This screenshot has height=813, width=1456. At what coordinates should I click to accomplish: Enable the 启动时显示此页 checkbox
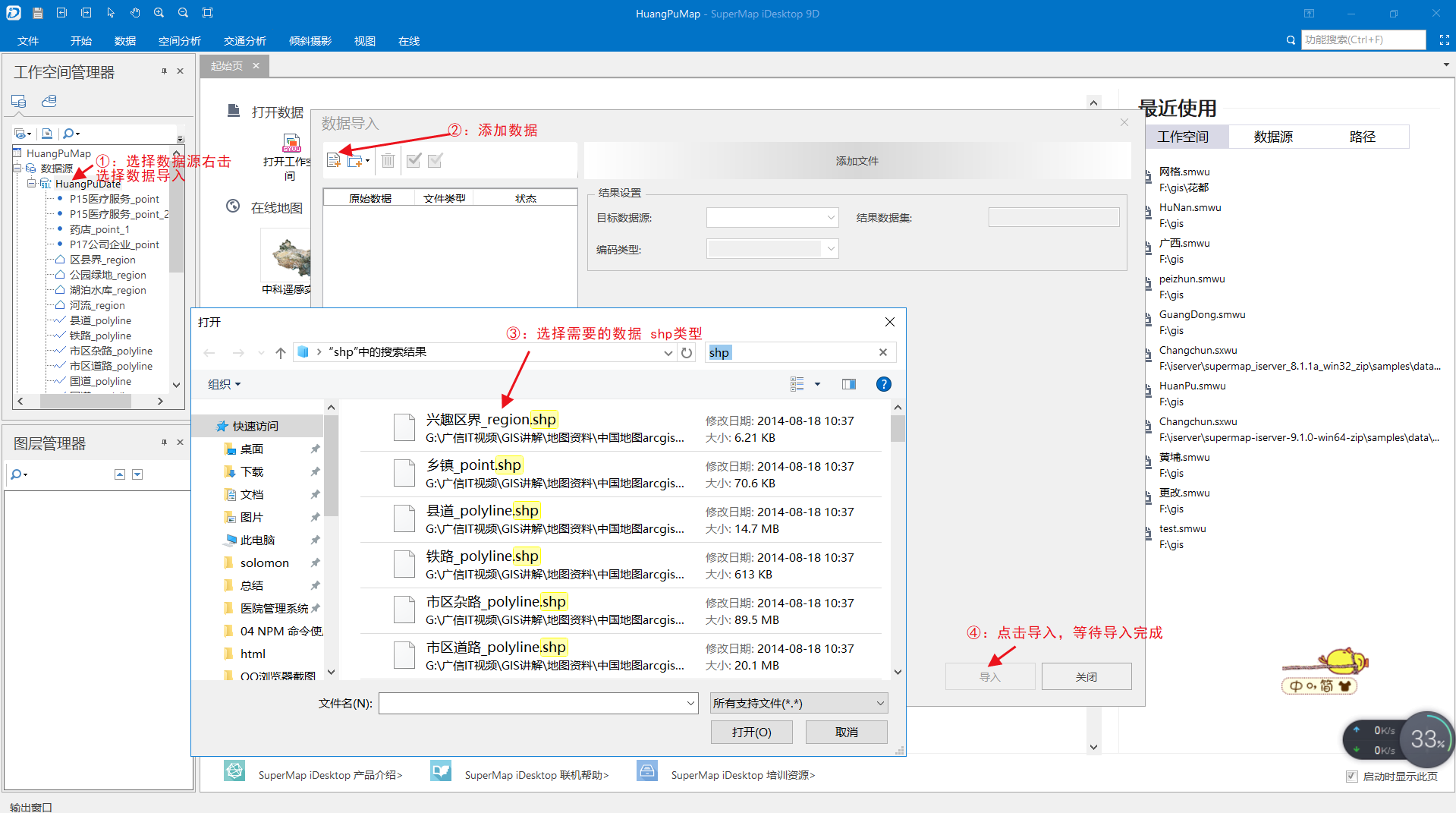coord(1351,776)
